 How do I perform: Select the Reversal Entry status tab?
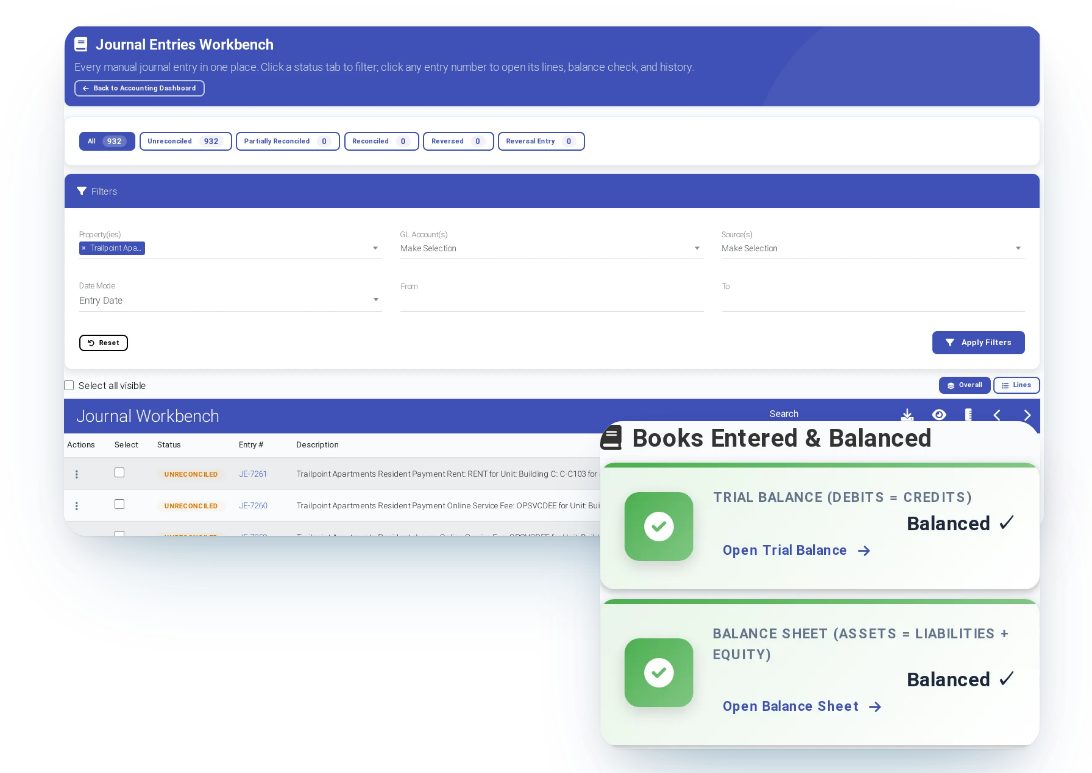tap(541, 141)
